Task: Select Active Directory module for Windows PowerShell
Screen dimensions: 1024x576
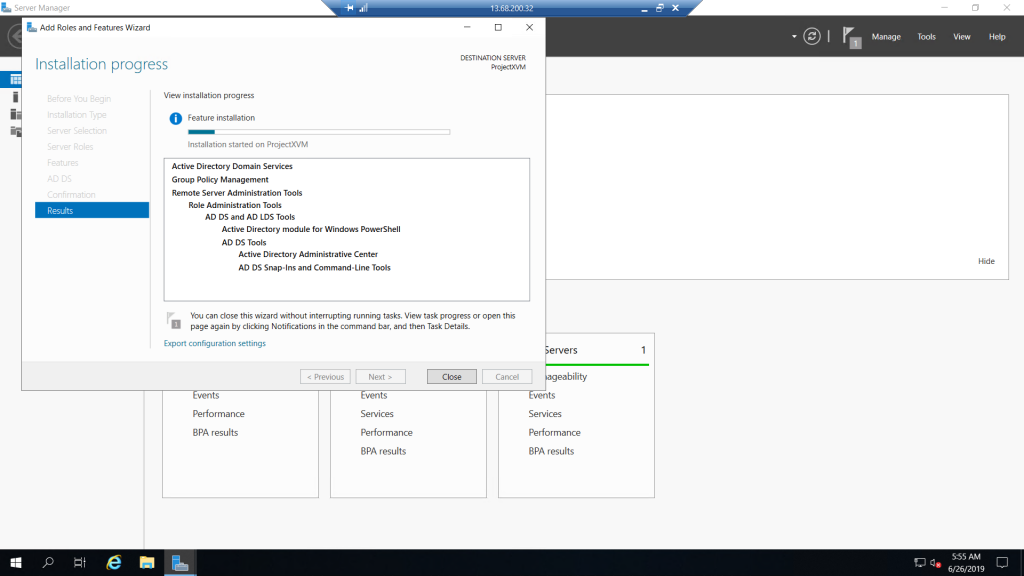Action: coord(311,229)
